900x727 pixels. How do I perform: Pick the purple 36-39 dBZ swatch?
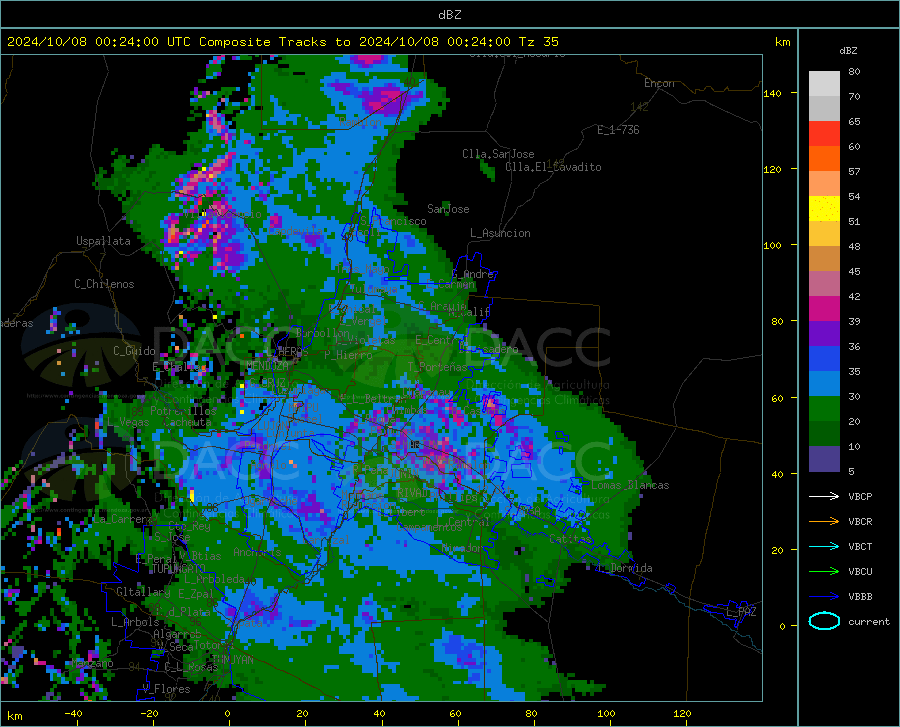824,334
